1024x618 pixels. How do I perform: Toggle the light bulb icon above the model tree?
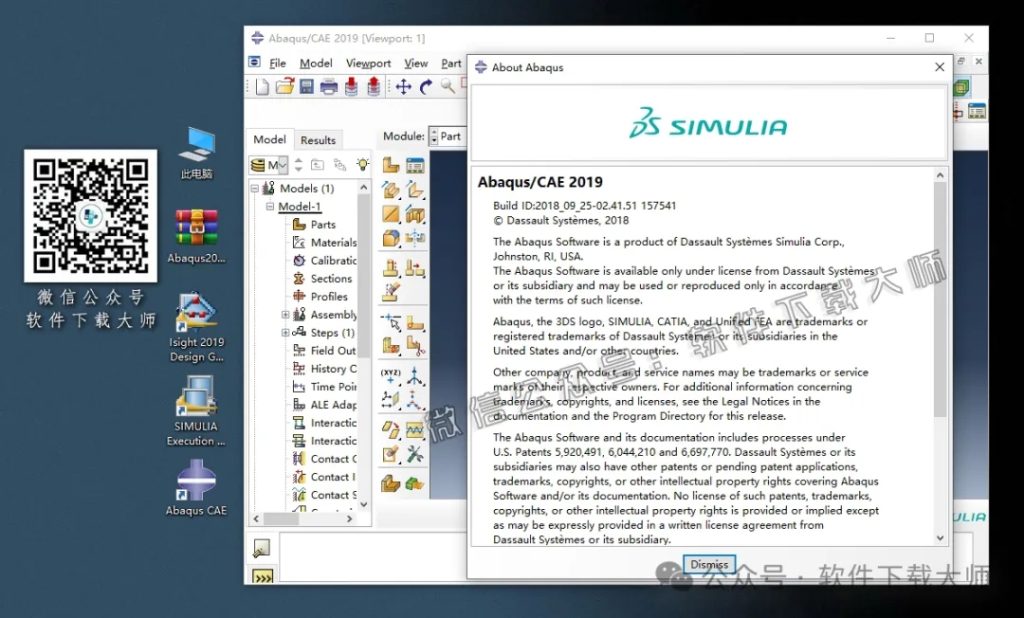click(x=363, y=164)
